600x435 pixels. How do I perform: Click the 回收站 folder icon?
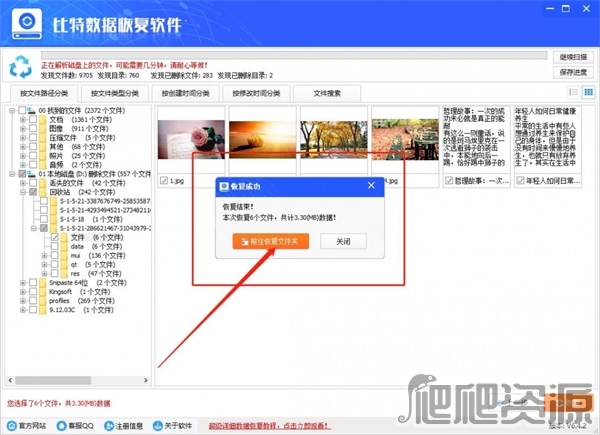[x=43, y=192]
